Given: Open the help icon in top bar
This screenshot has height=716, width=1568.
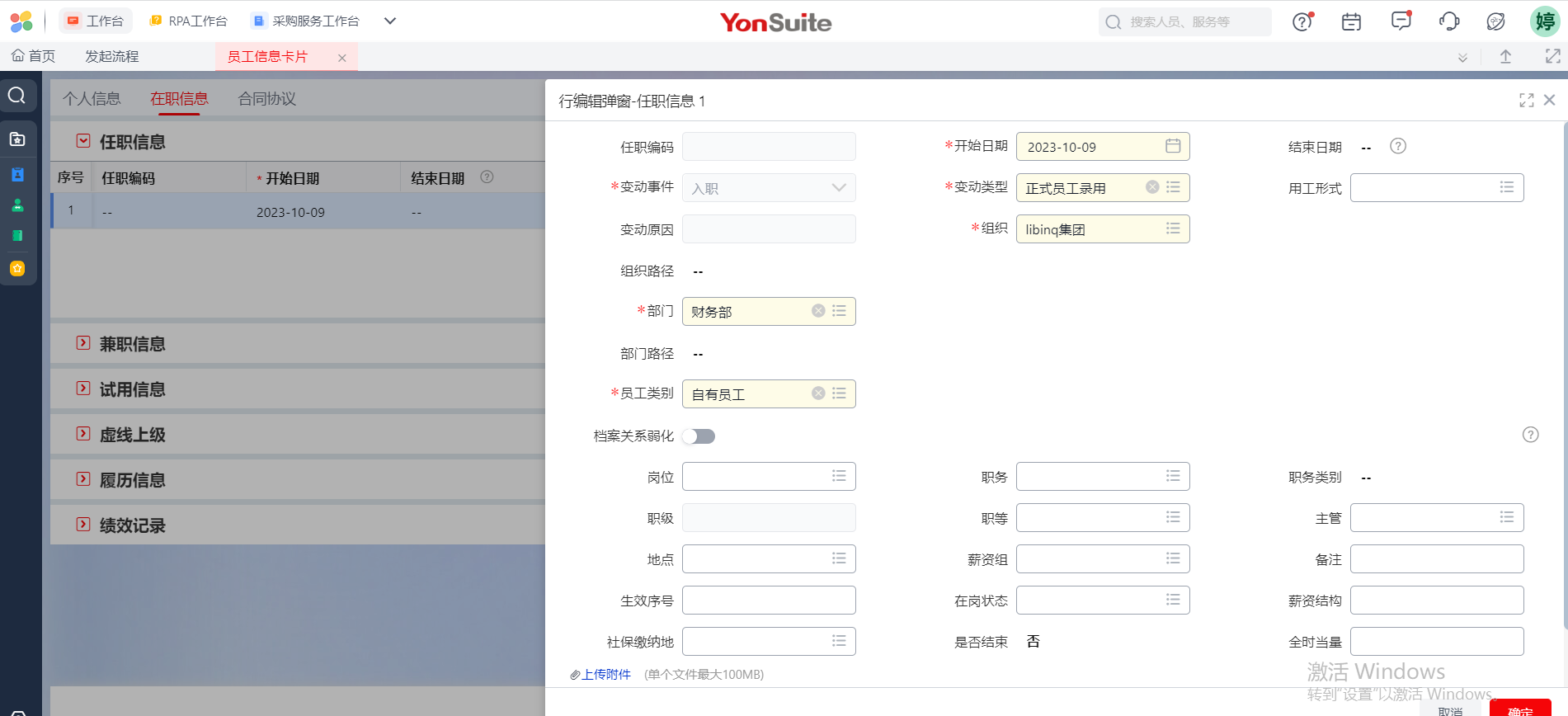Looking at the screenshot, I should pyautogui.click(x=1302, y=21).
